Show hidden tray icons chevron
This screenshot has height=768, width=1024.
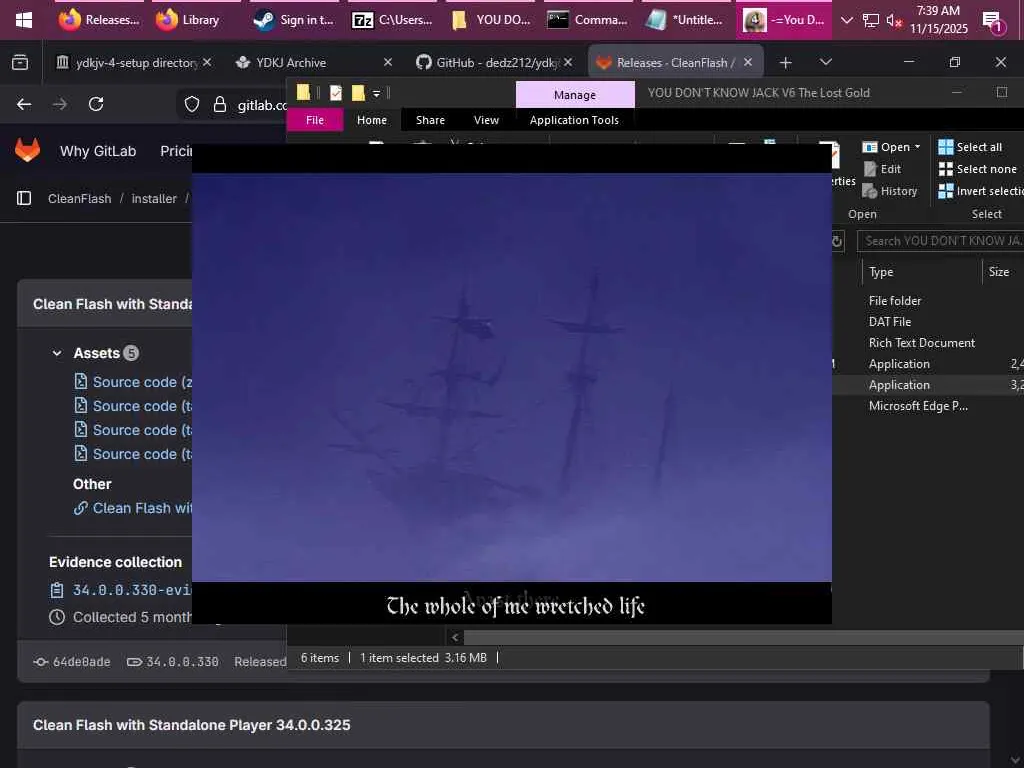pyautogui.click(x=847, y=20)
